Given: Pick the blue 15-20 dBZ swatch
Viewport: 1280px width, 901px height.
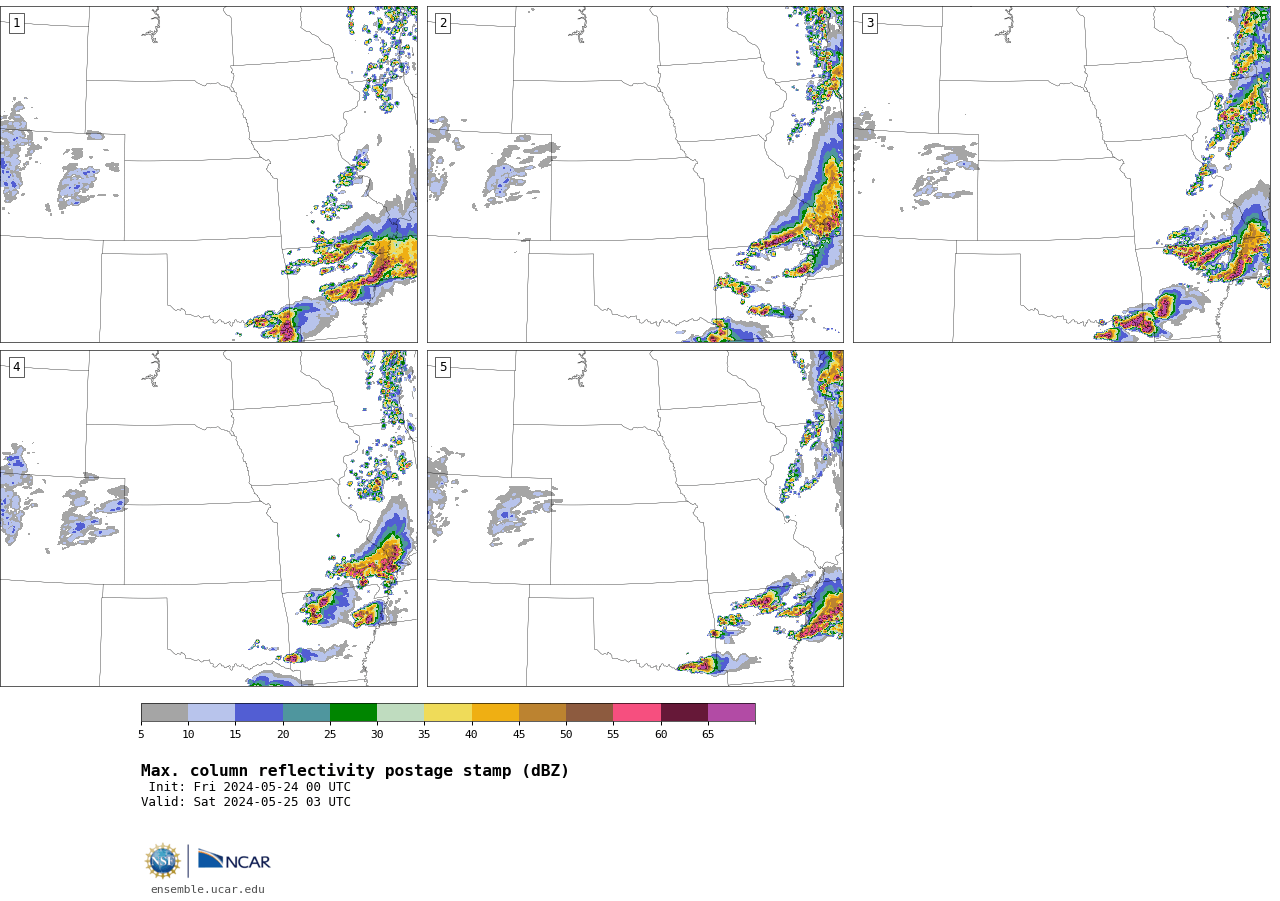Looking at the screenshot, I should (x=259, y=713).
